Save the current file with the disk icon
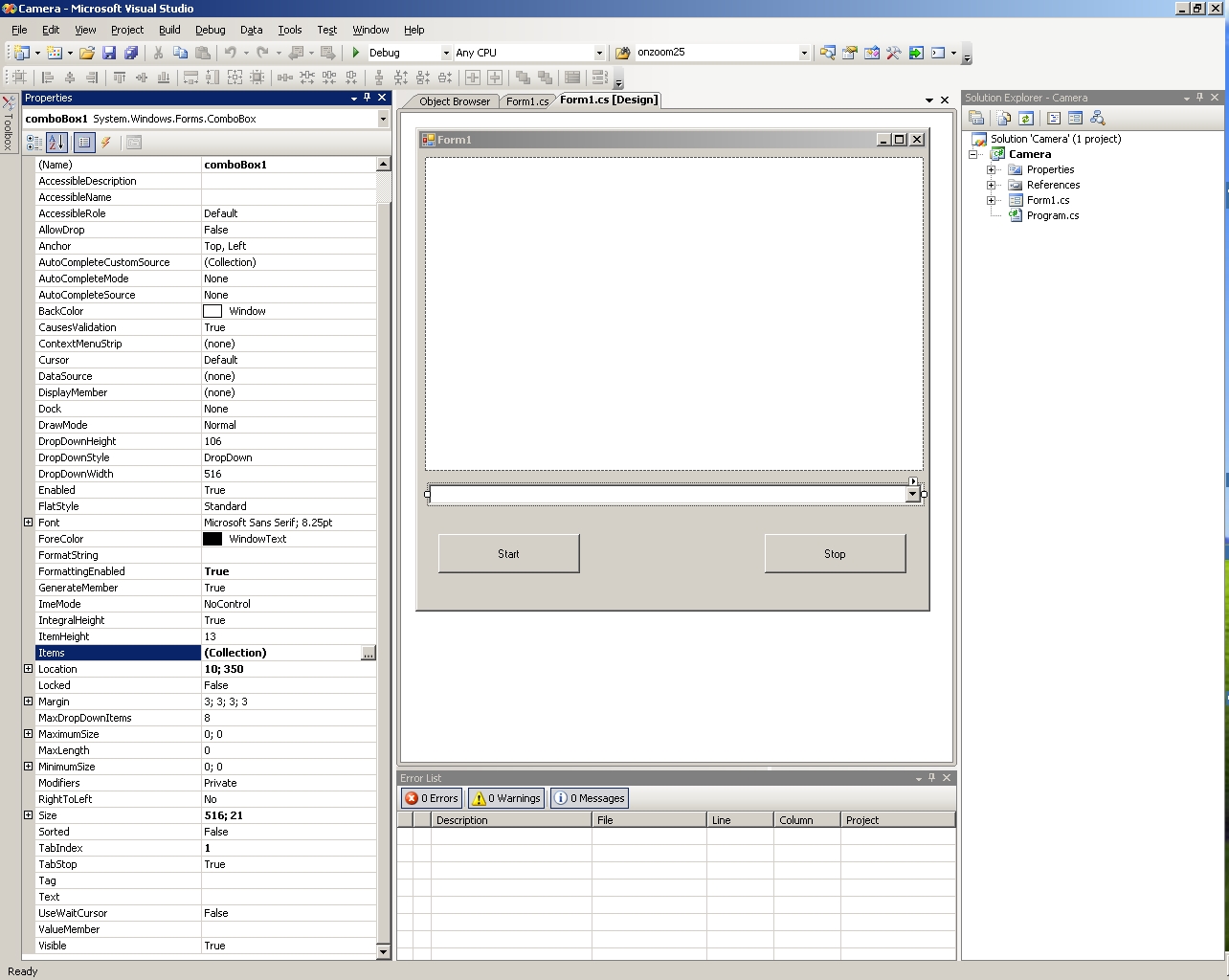 click(109, 53)
